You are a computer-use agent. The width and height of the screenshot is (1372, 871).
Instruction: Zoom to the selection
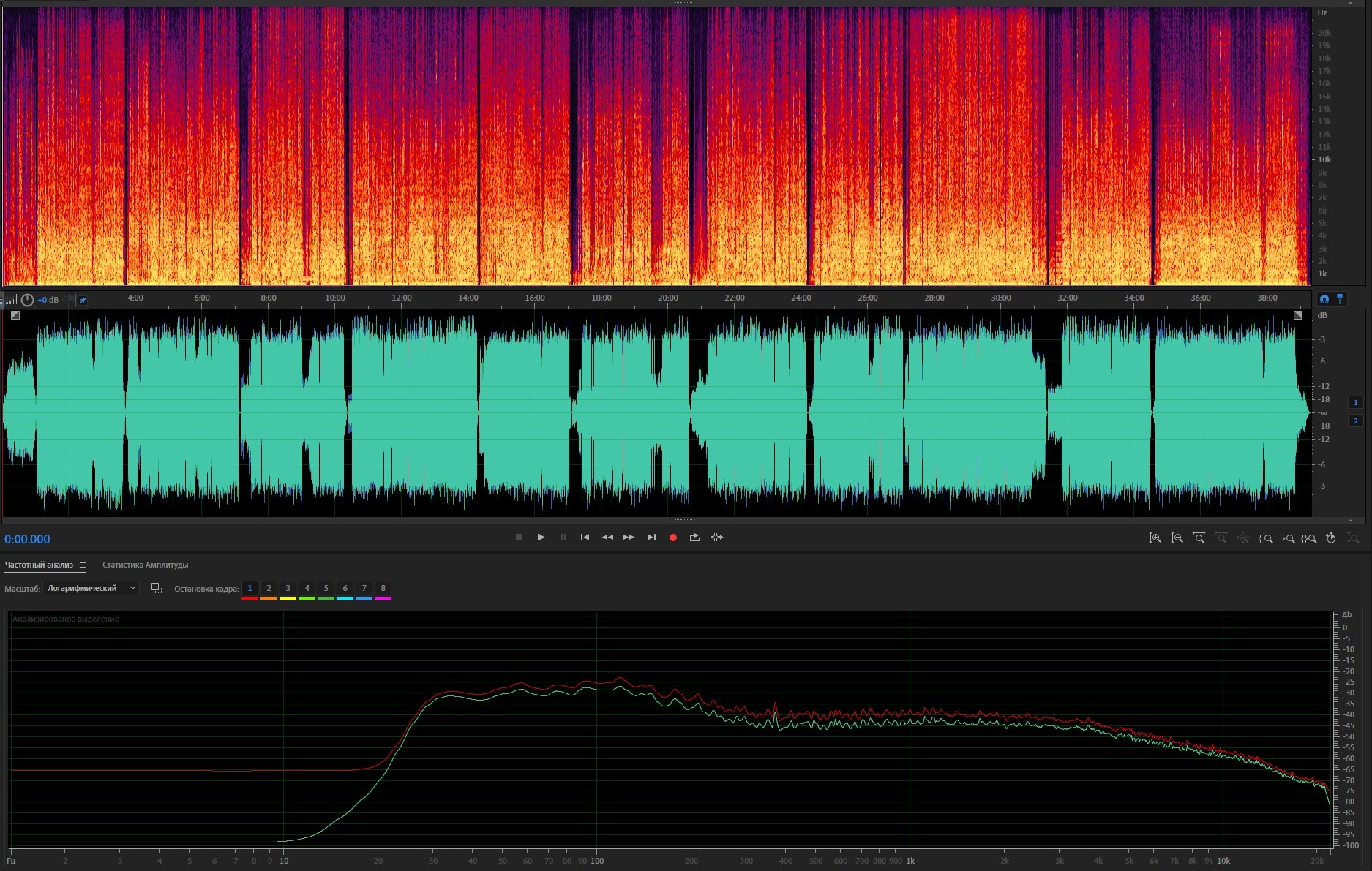point(1309,538)
